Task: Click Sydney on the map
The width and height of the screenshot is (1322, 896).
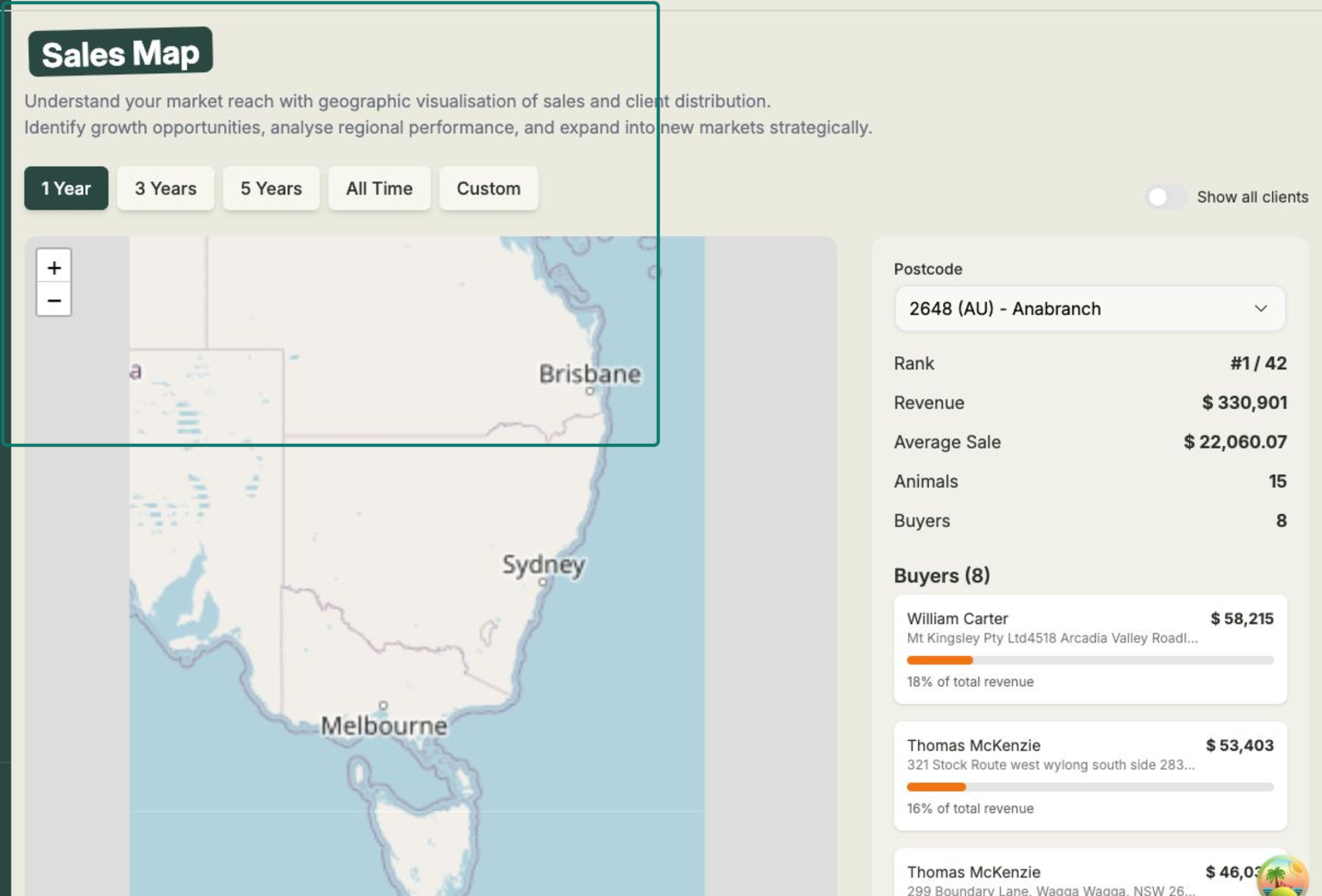Action: pyautogui.click(x=543, y=565)
